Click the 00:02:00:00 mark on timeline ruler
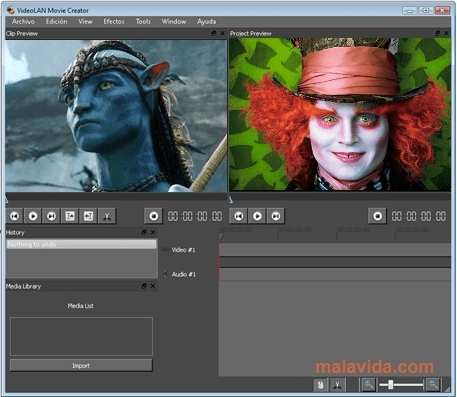 coord(353,230)
